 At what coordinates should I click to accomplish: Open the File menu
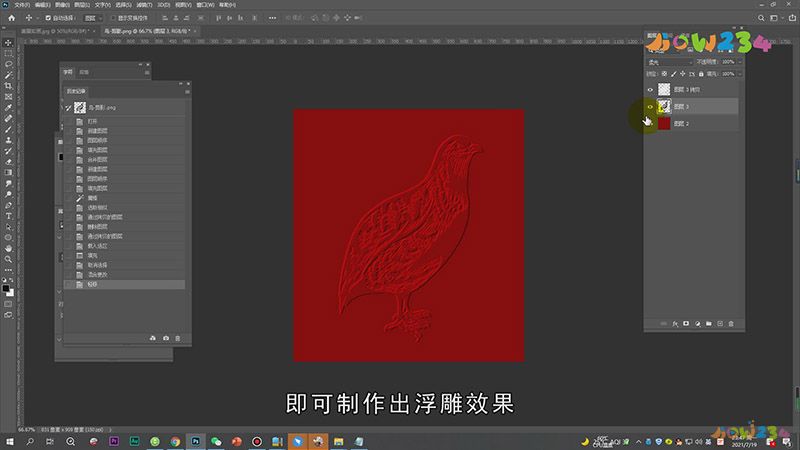tap(22, 5)
